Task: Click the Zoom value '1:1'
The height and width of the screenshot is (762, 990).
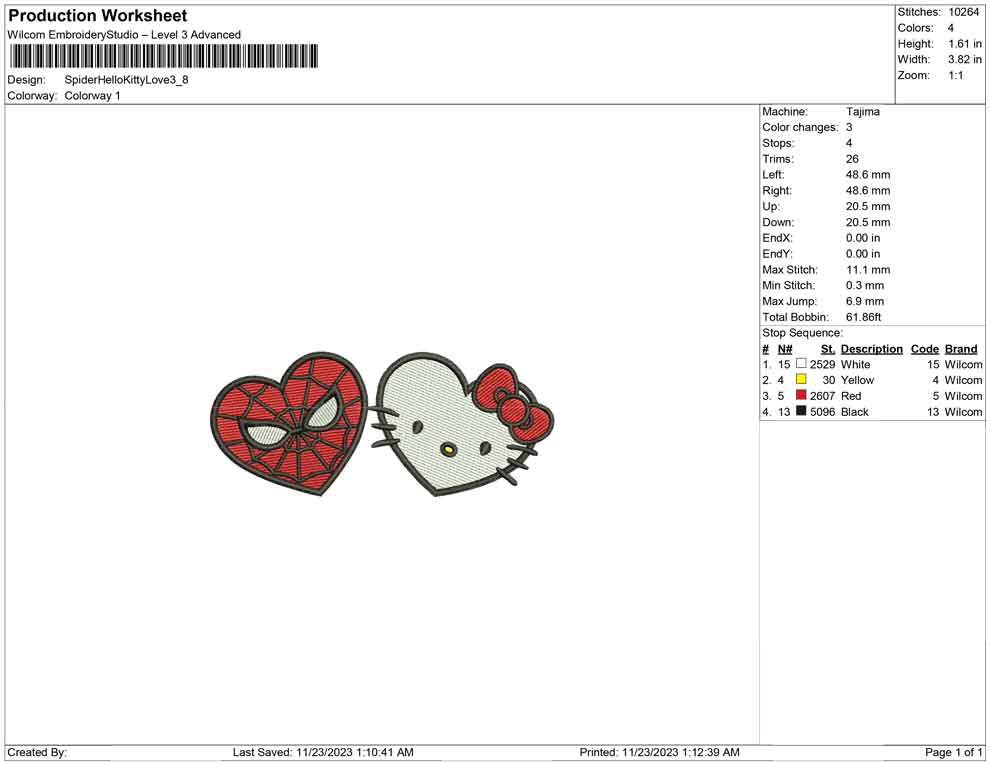Action: (956, 75)
